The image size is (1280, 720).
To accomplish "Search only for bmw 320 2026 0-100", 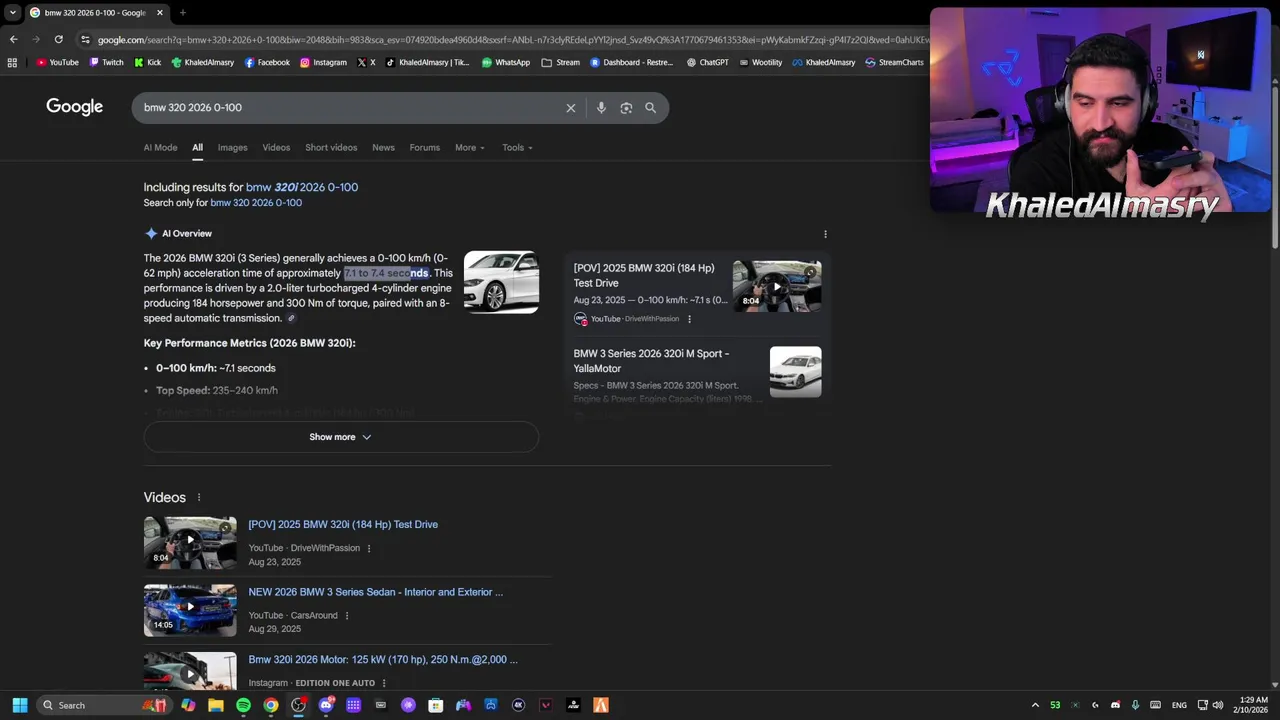I will pyautogui.click(x=256, y=203).
